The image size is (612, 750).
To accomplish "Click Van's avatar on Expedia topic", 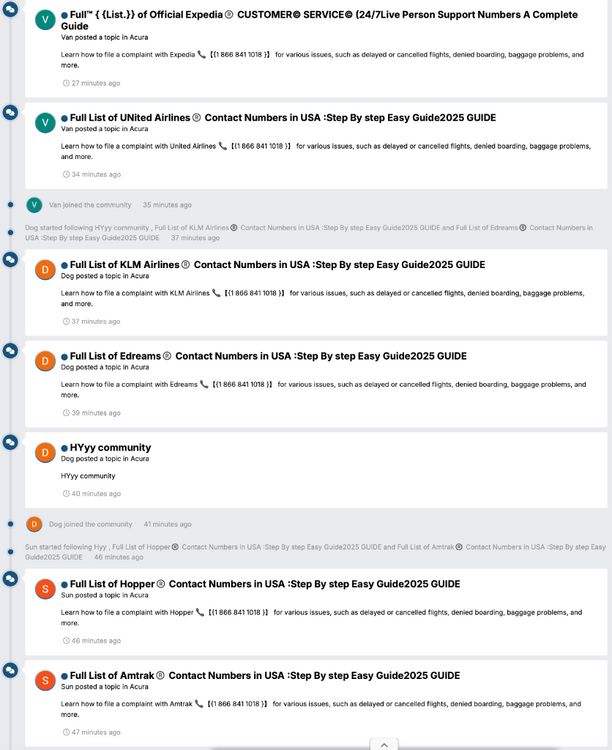I will (x=45, y=20).
